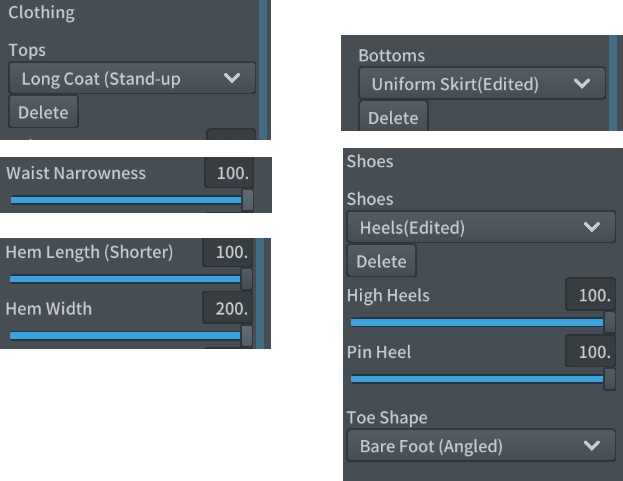Delete the Tops clothing item

[42, 112]
